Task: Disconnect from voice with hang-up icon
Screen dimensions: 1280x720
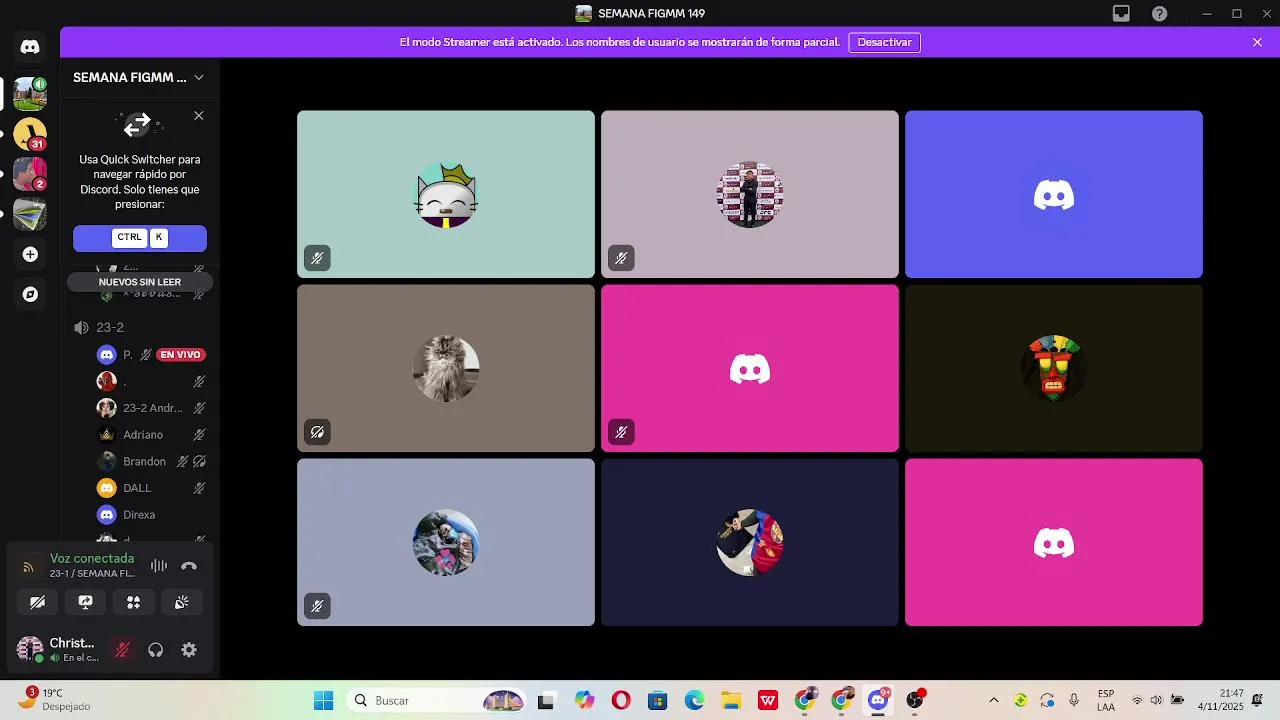Action: click(189, 566)
